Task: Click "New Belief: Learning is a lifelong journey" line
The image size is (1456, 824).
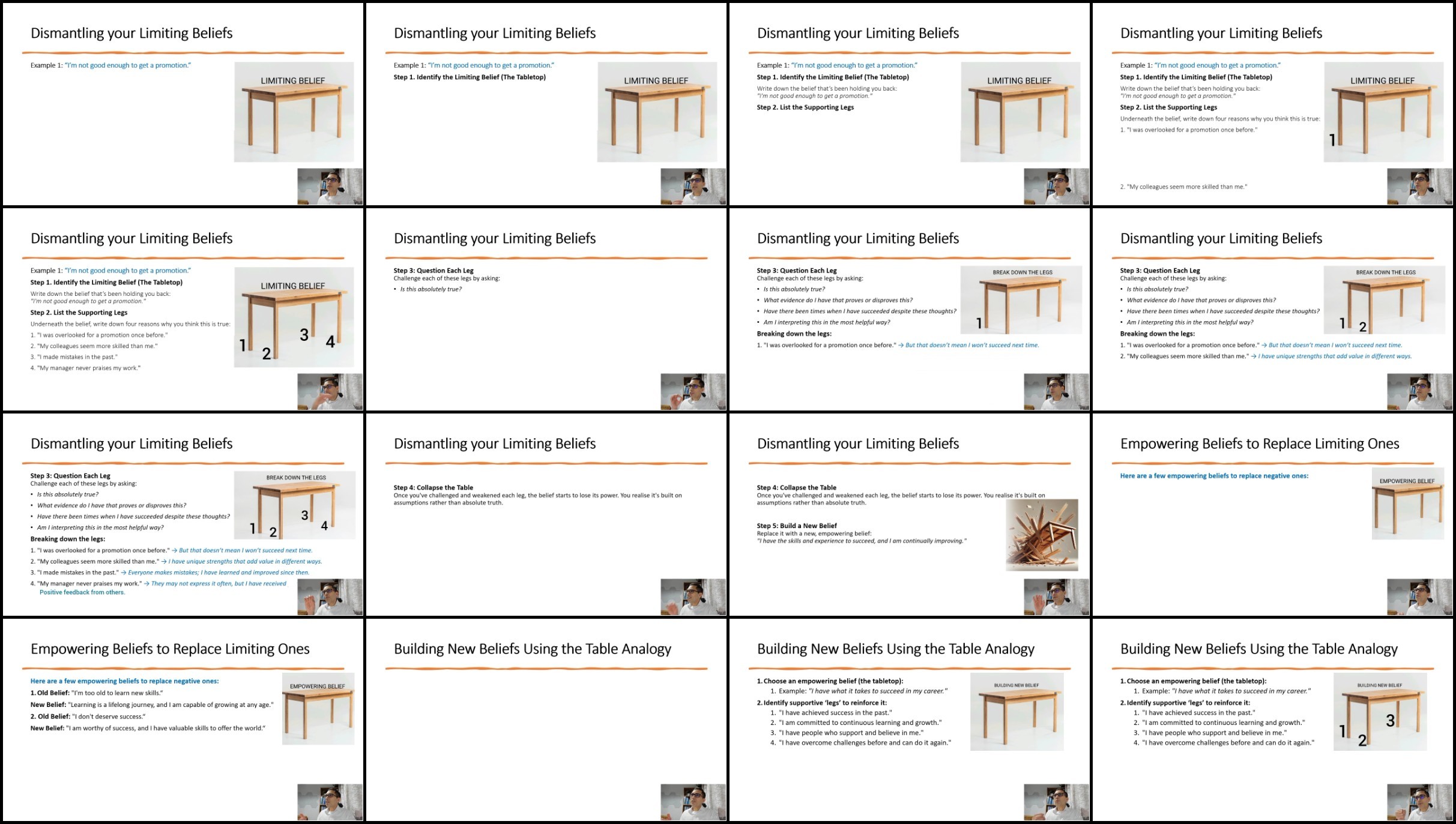Action: pyautogui.click(x=152, y=705)
